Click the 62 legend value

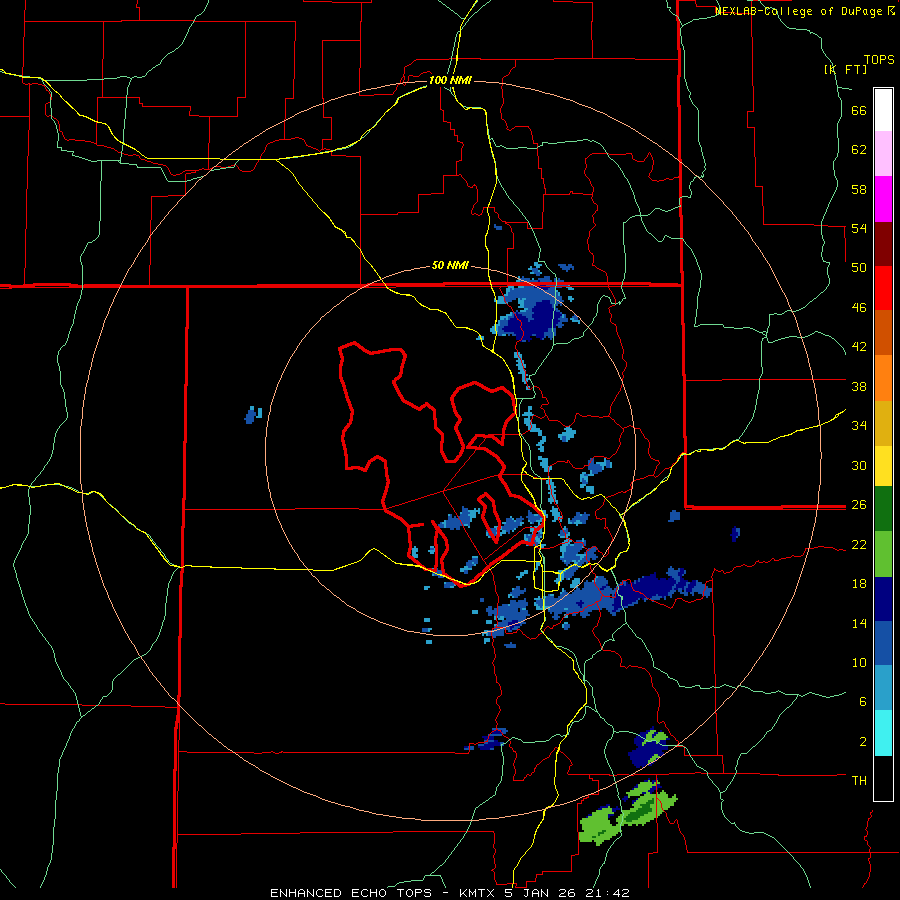(859, 149)
